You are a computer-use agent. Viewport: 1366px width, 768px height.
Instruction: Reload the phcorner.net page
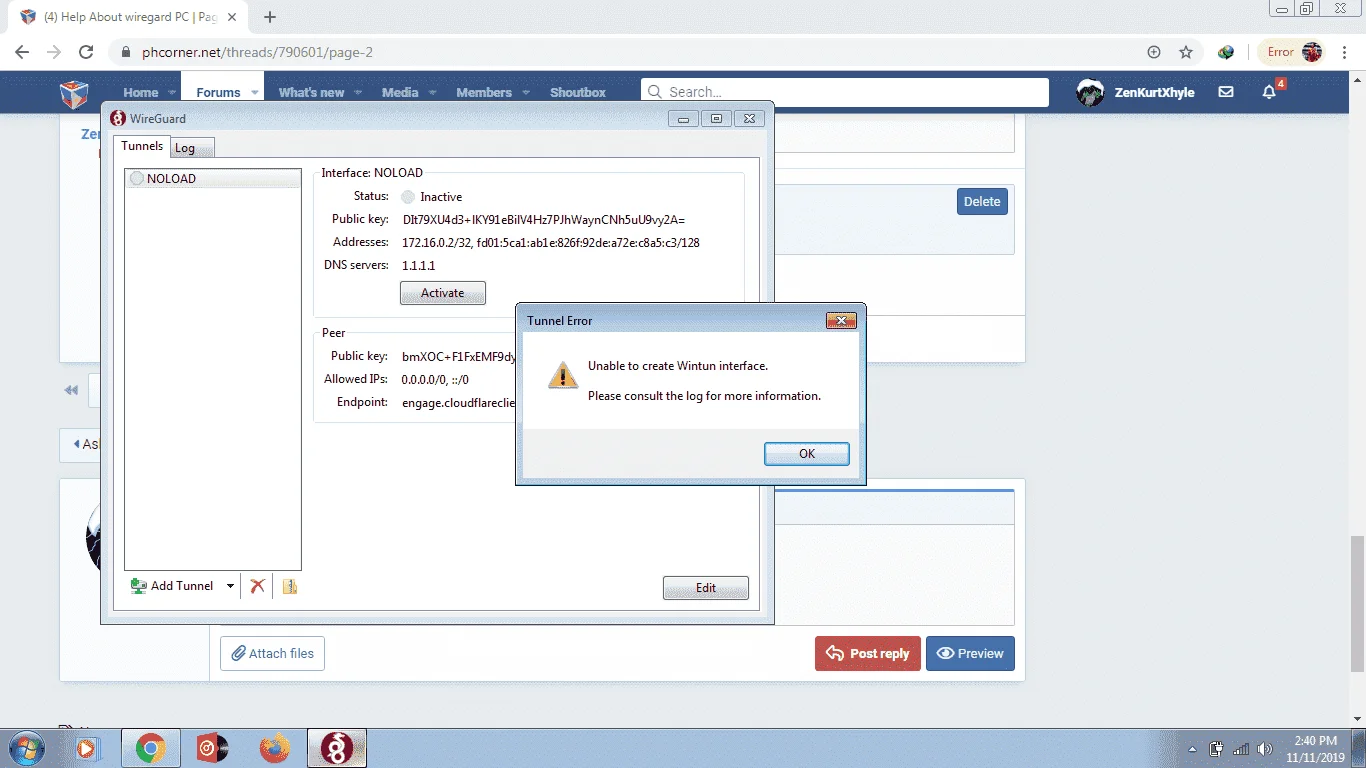86,52
